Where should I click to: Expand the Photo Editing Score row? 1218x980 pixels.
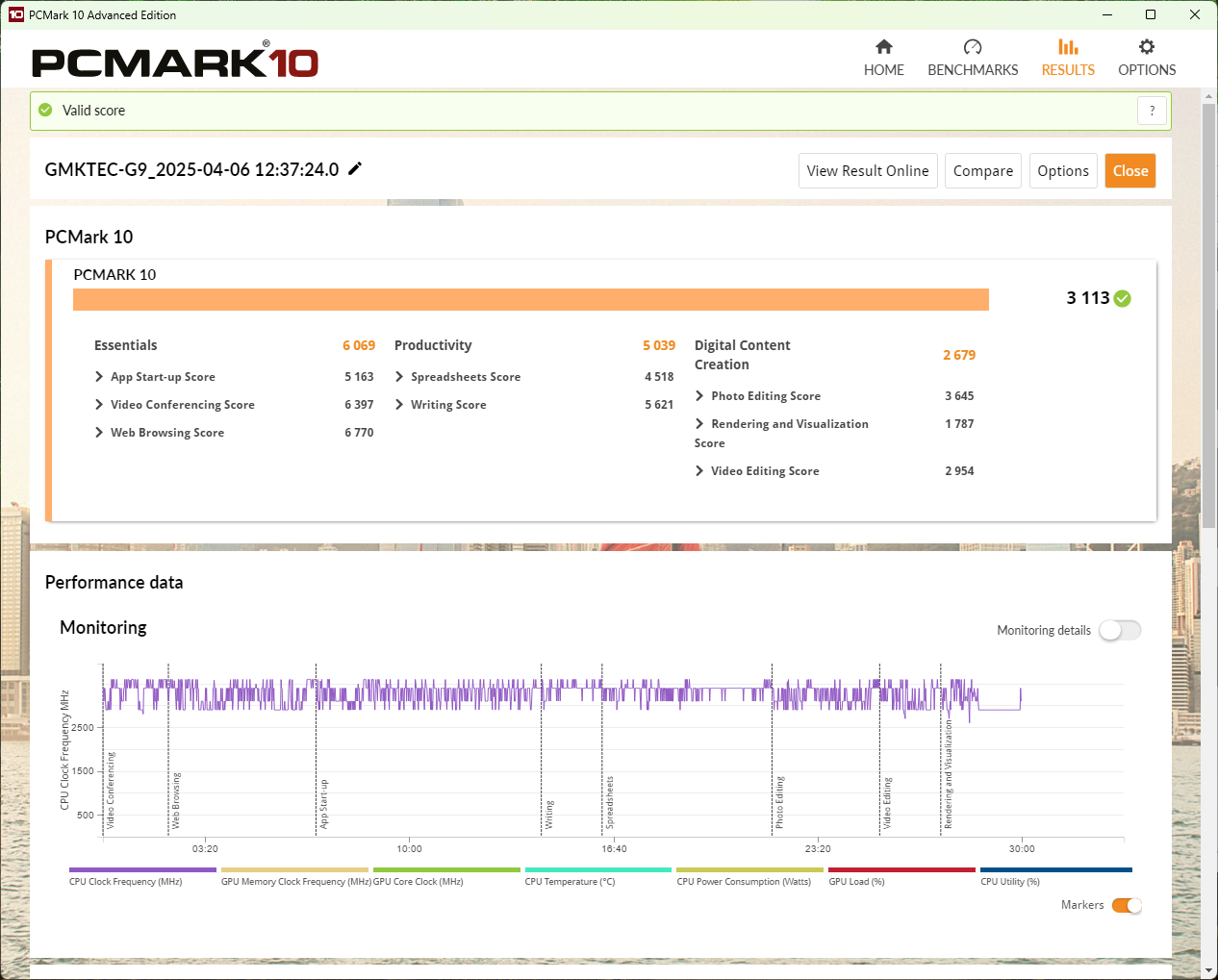click(x=699, y=396)
